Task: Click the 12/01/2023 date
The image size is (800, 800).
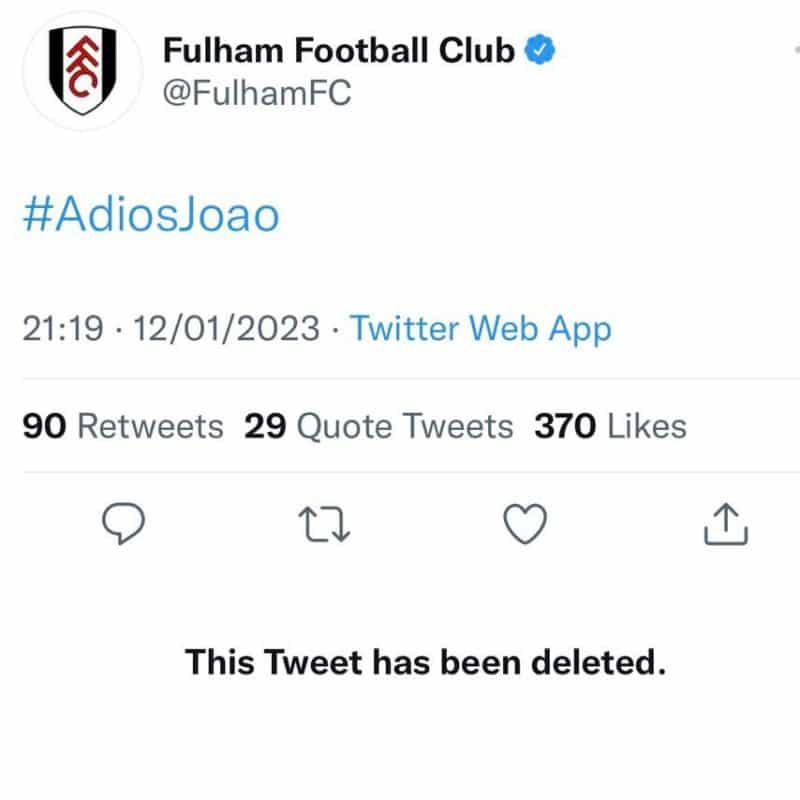Action: pyautogui.click(x=227, y=328)
